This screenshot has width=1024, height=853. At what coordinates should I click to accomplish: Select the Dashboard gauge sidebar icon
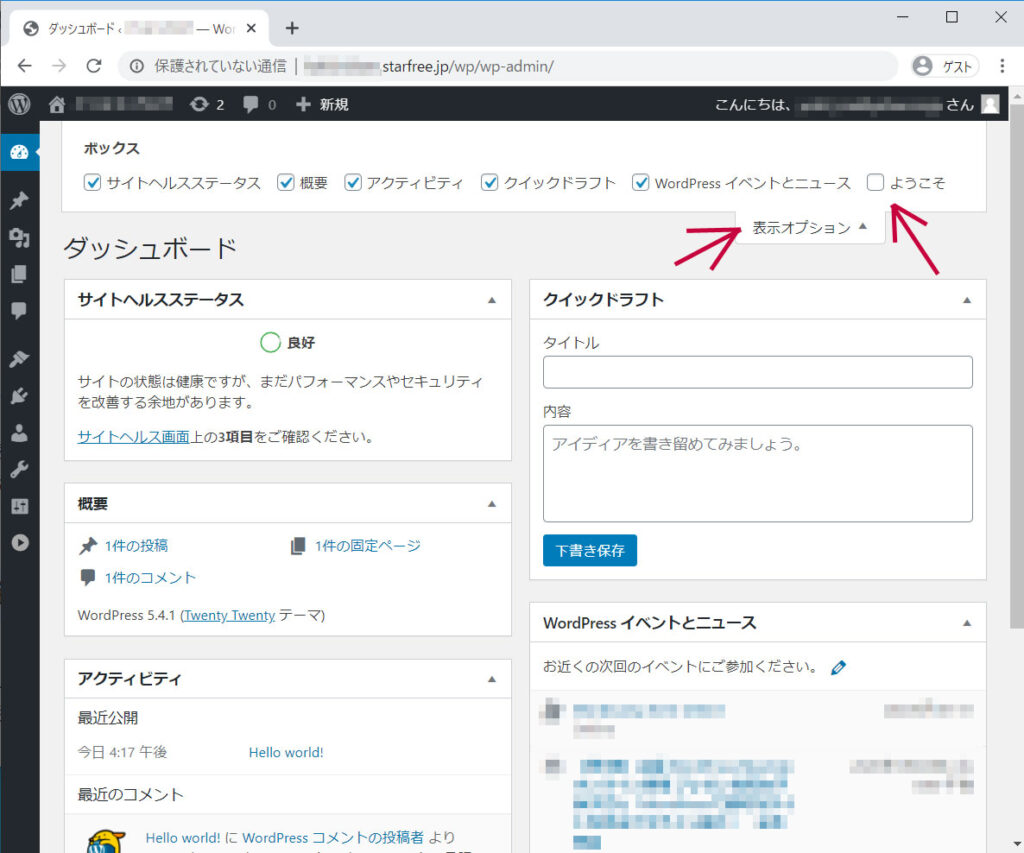(x=20, y=152)
